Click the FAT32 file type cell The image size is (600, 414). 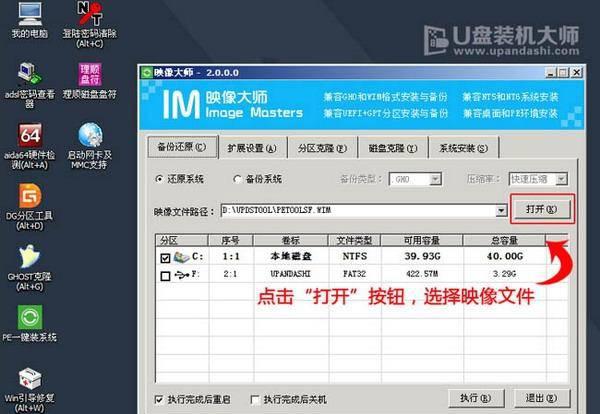[355, 274]
